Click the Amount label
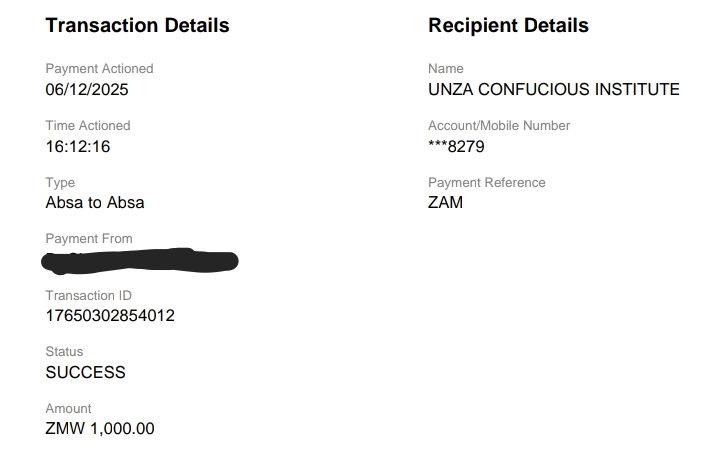Viewport: 723px width, 473px height. pyautogui.click(x=68, y=409)
